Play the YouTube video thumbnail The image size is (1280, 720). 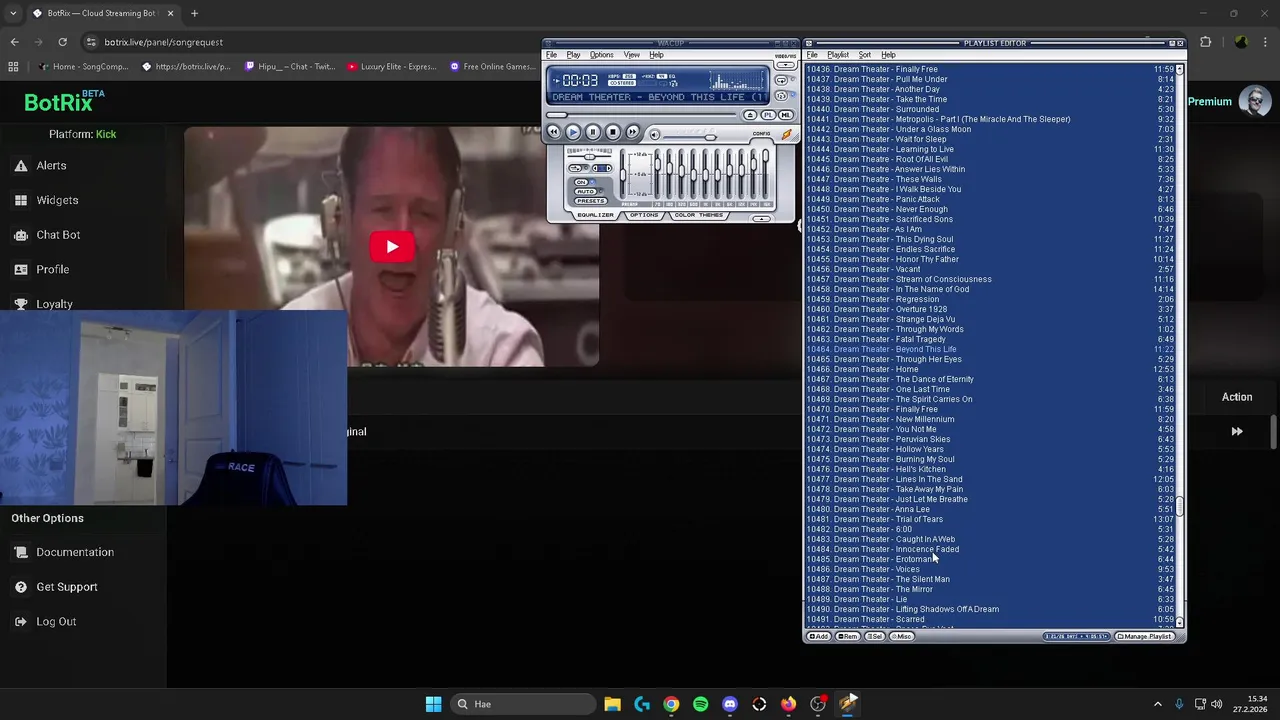point(391,247)
